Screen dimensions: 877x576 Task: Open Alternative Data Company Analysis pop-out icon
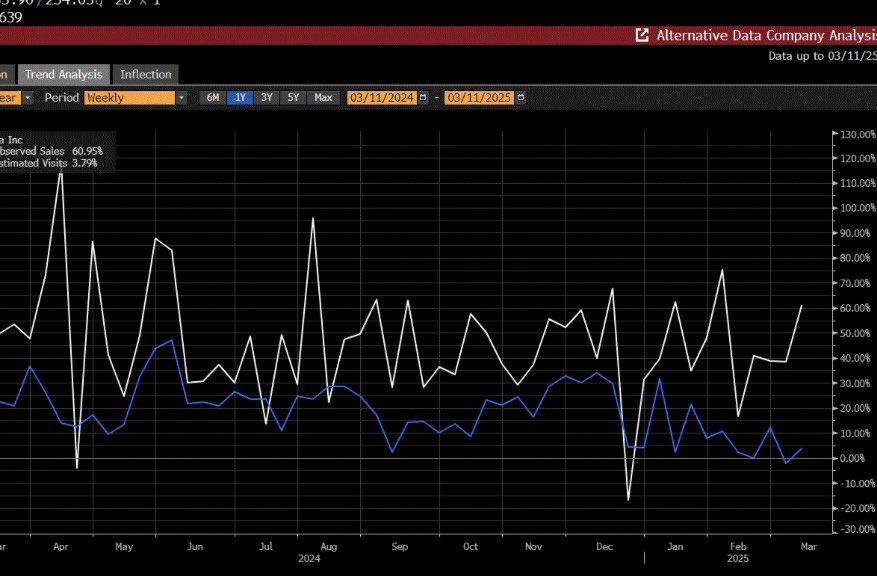click(x=642, y=35)
